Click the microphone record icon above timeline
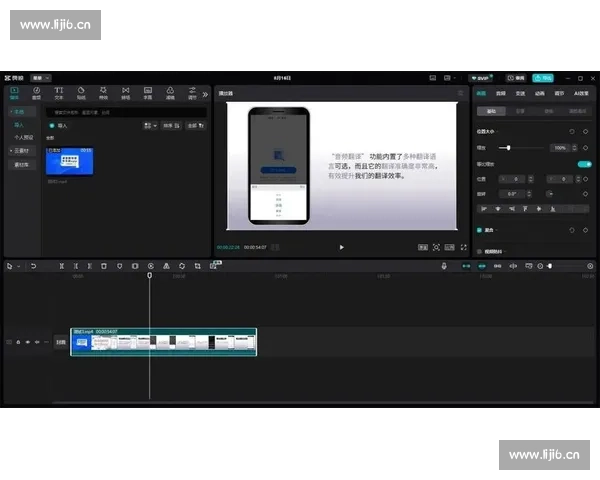This screenshot has width=600, height=480. pos(445,266)
